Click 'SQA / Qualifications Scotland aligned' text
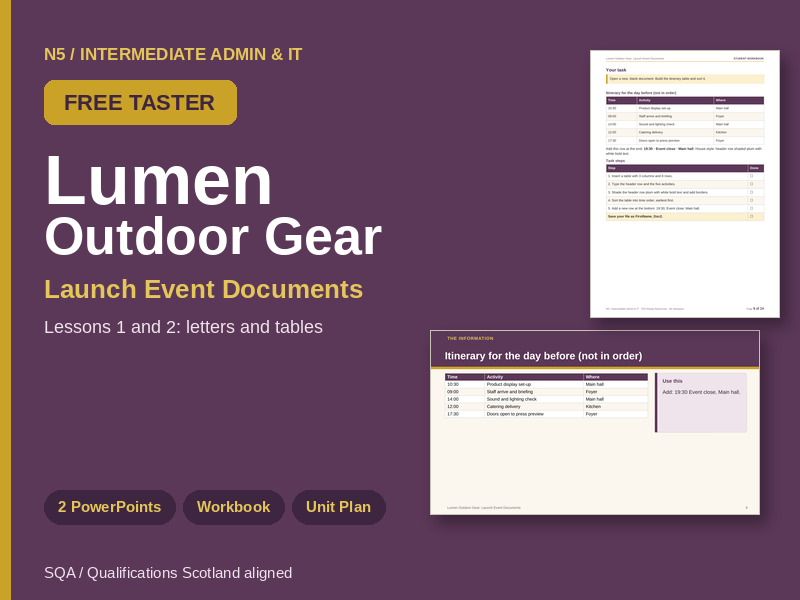Image resolution: width=800 pixels, height=600 pixels. click(168, 573)
